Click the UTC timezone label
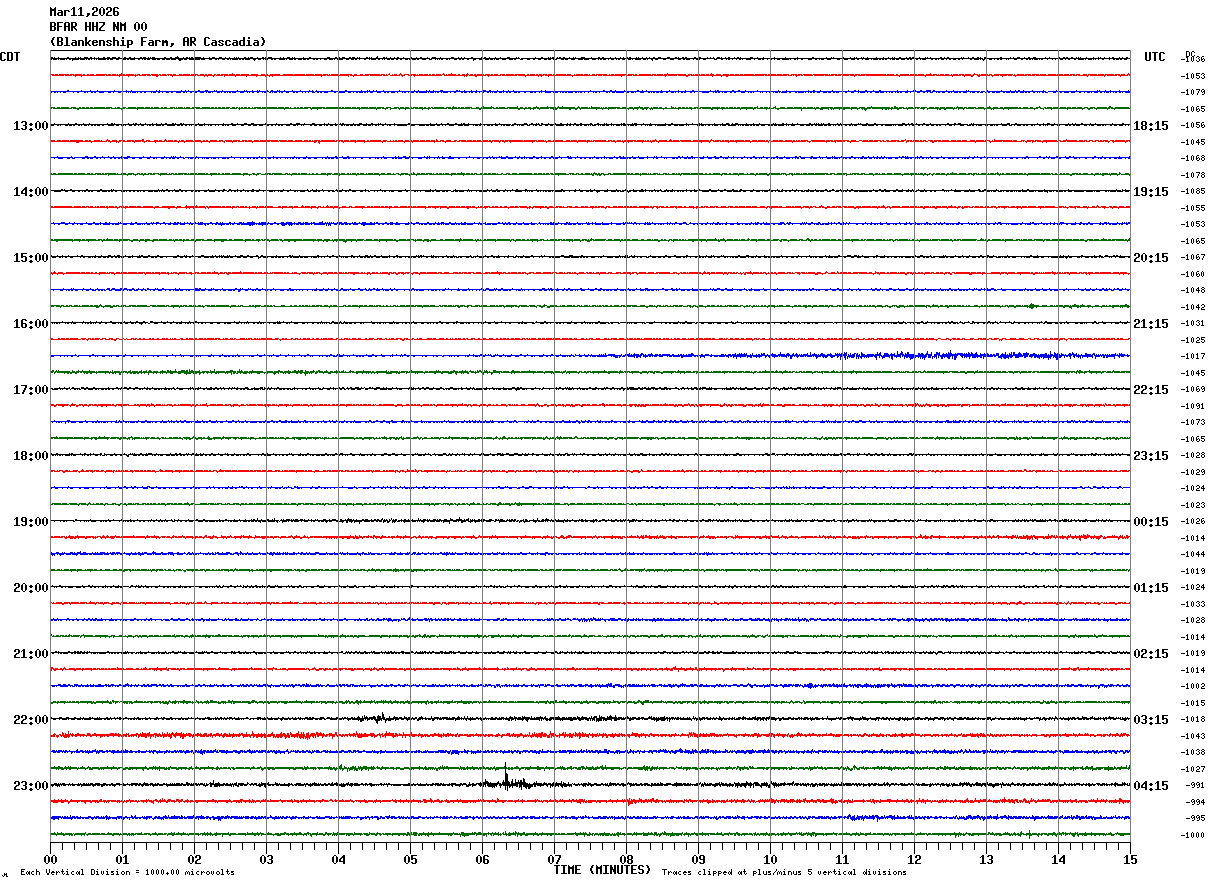Viewport: 1210px width, 886px height. (1155, 57)
